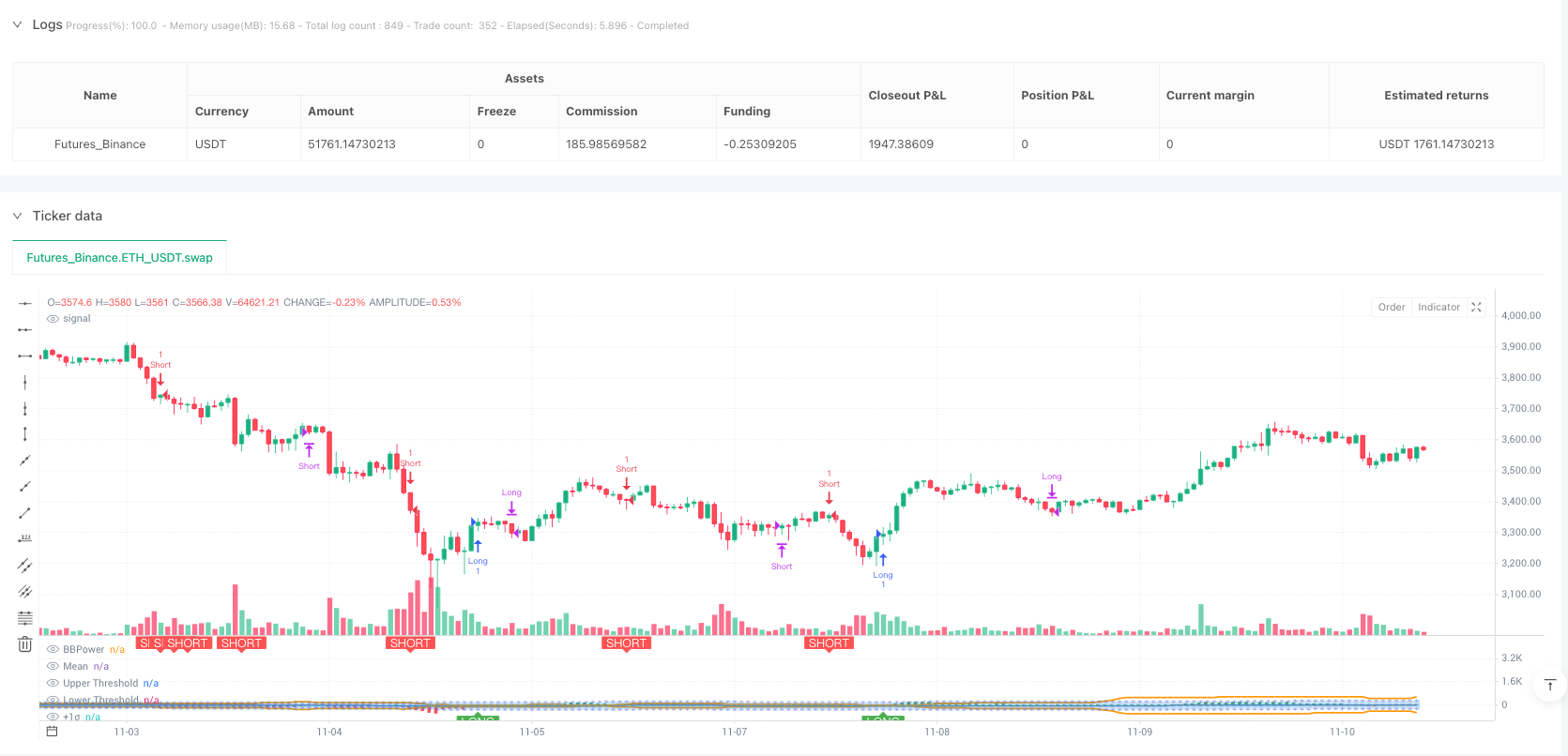Collapse the Logs section
Viewport: 1568px width, 756px height.
[17, 25]
